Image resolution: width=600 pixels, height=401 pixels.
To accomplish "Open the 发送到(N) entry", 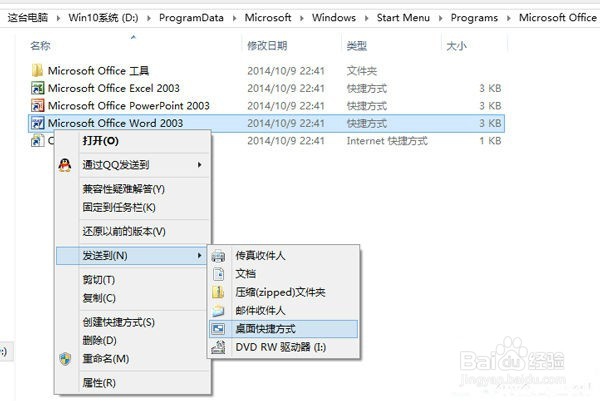I will [131, 256].
